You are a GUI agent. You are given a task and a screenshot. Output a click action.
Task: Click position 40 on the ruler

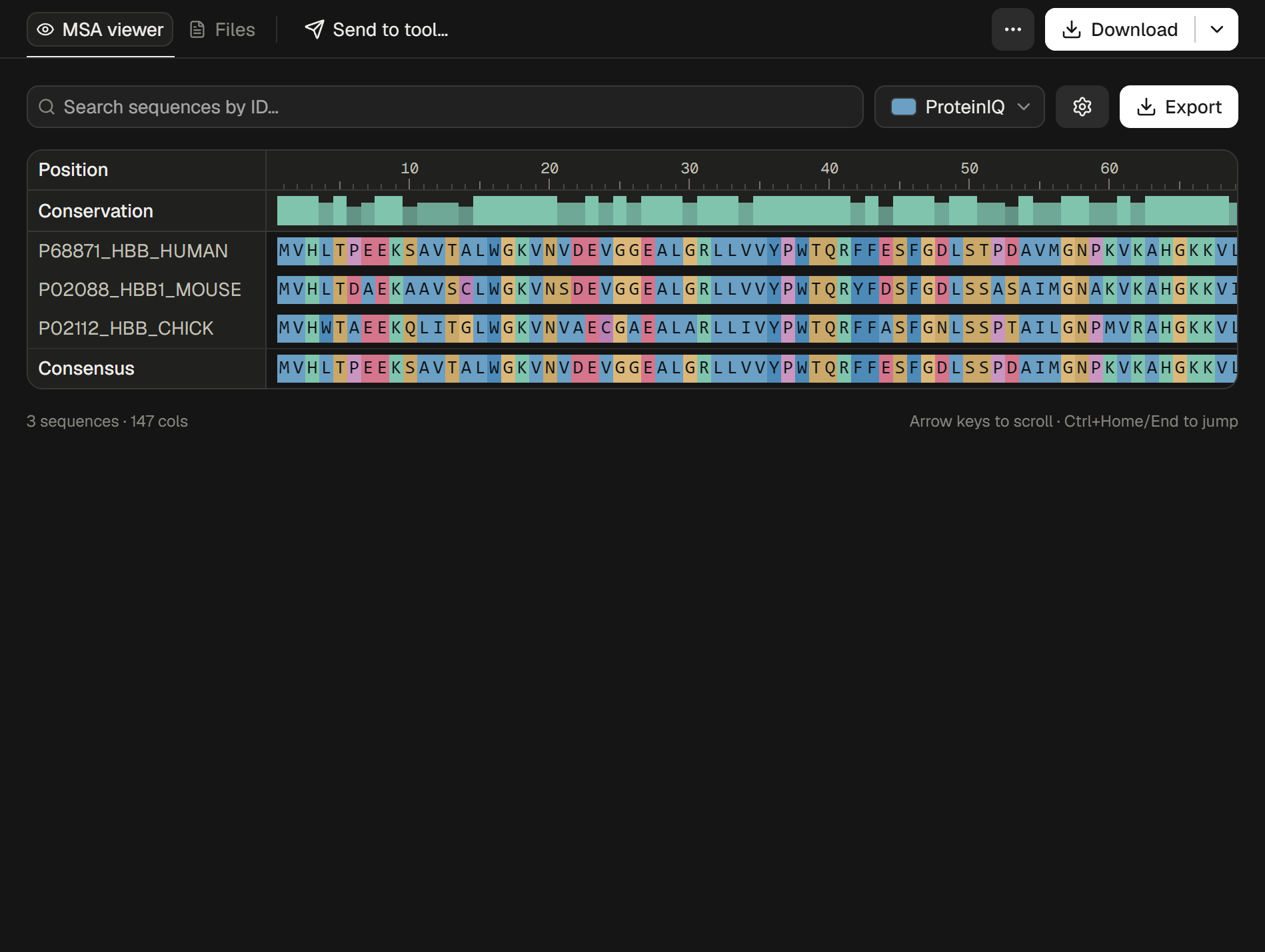coord(829,169)
